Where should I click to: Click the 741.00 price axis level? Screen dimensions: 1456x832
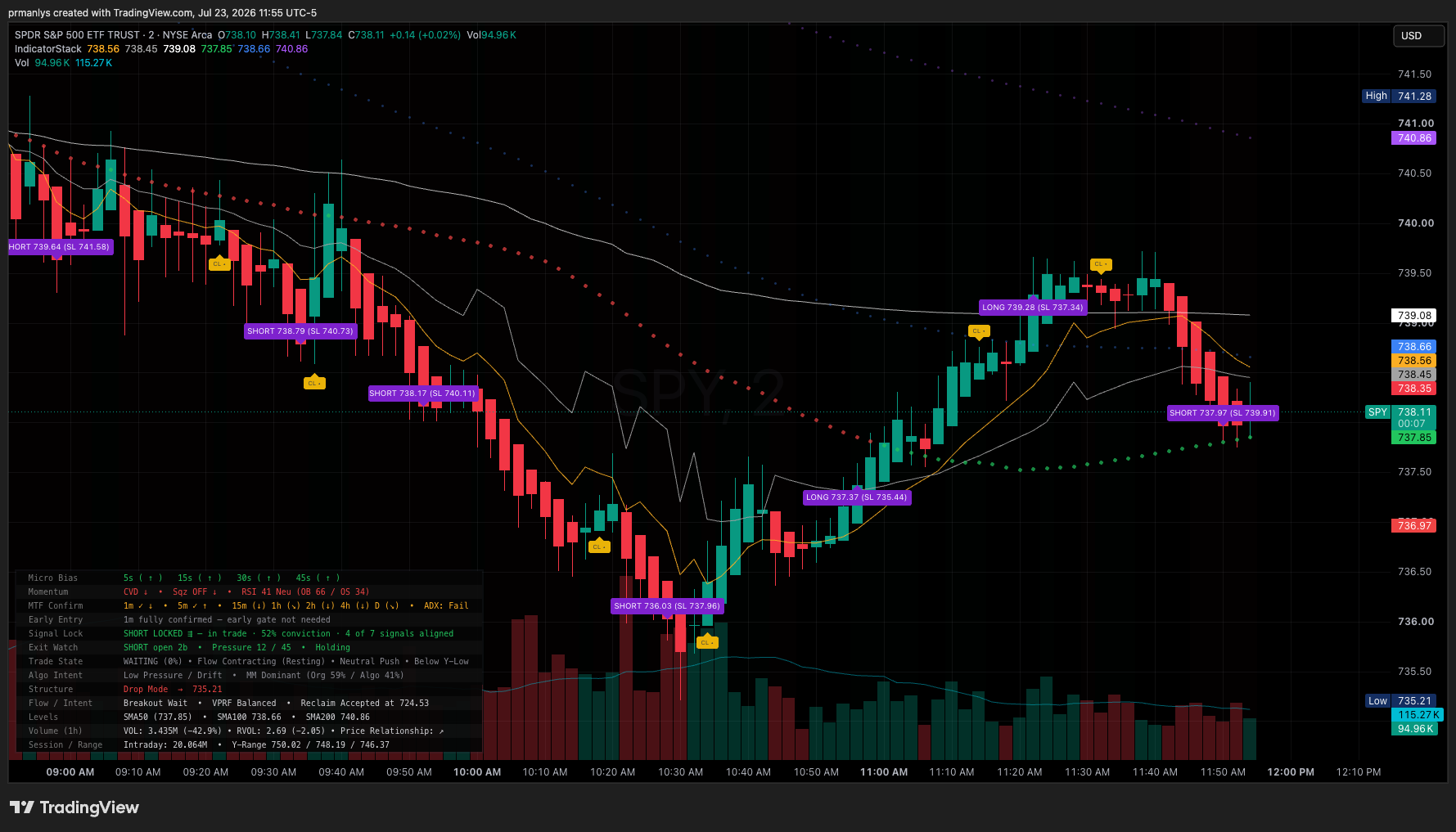[1415, 124]
